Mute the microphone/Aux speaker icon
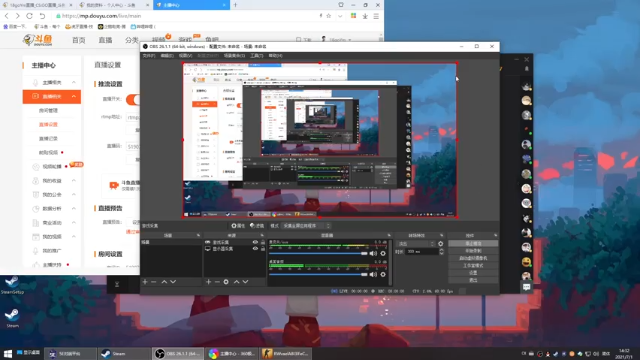The height and width of the screenshot is (360, 640). (373, 253)
